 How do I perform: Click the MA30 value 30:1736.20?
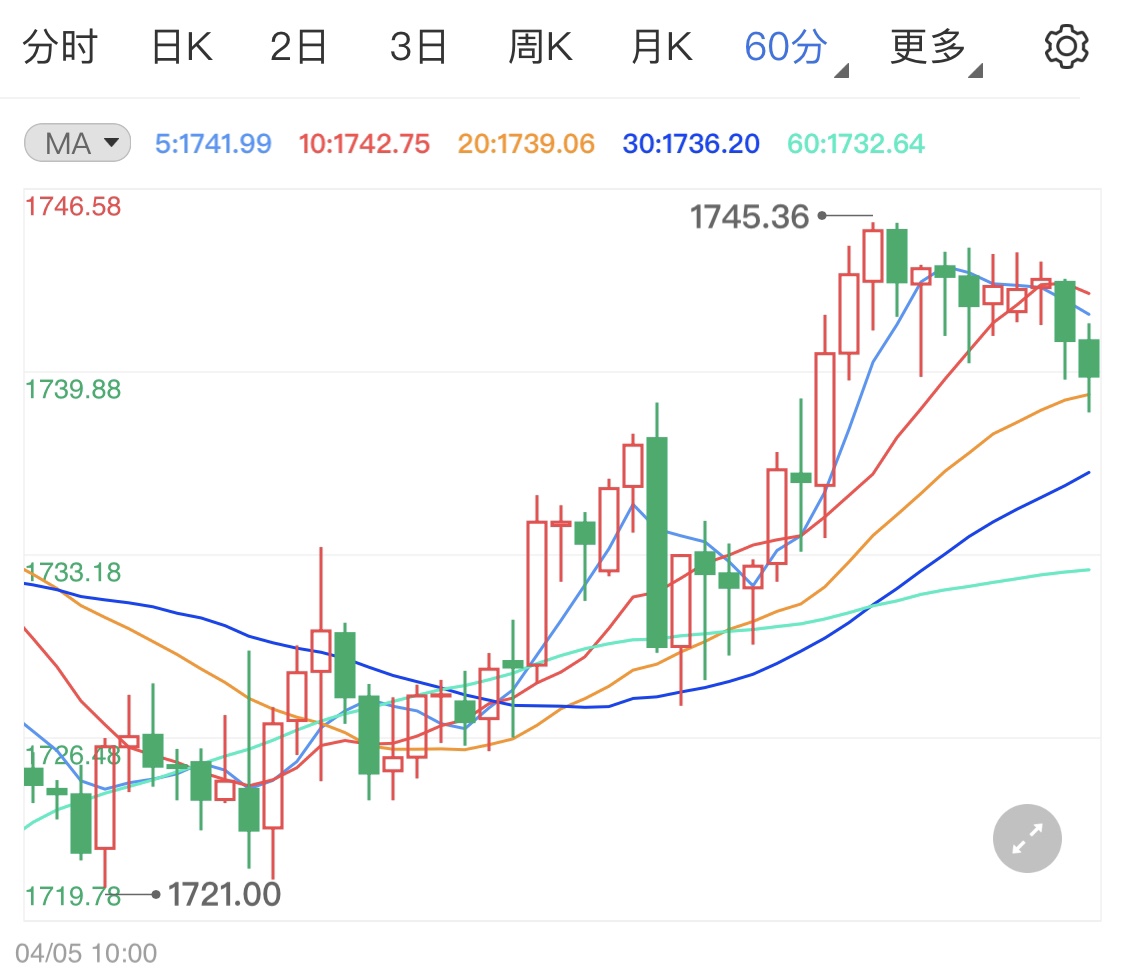[691, 144]
